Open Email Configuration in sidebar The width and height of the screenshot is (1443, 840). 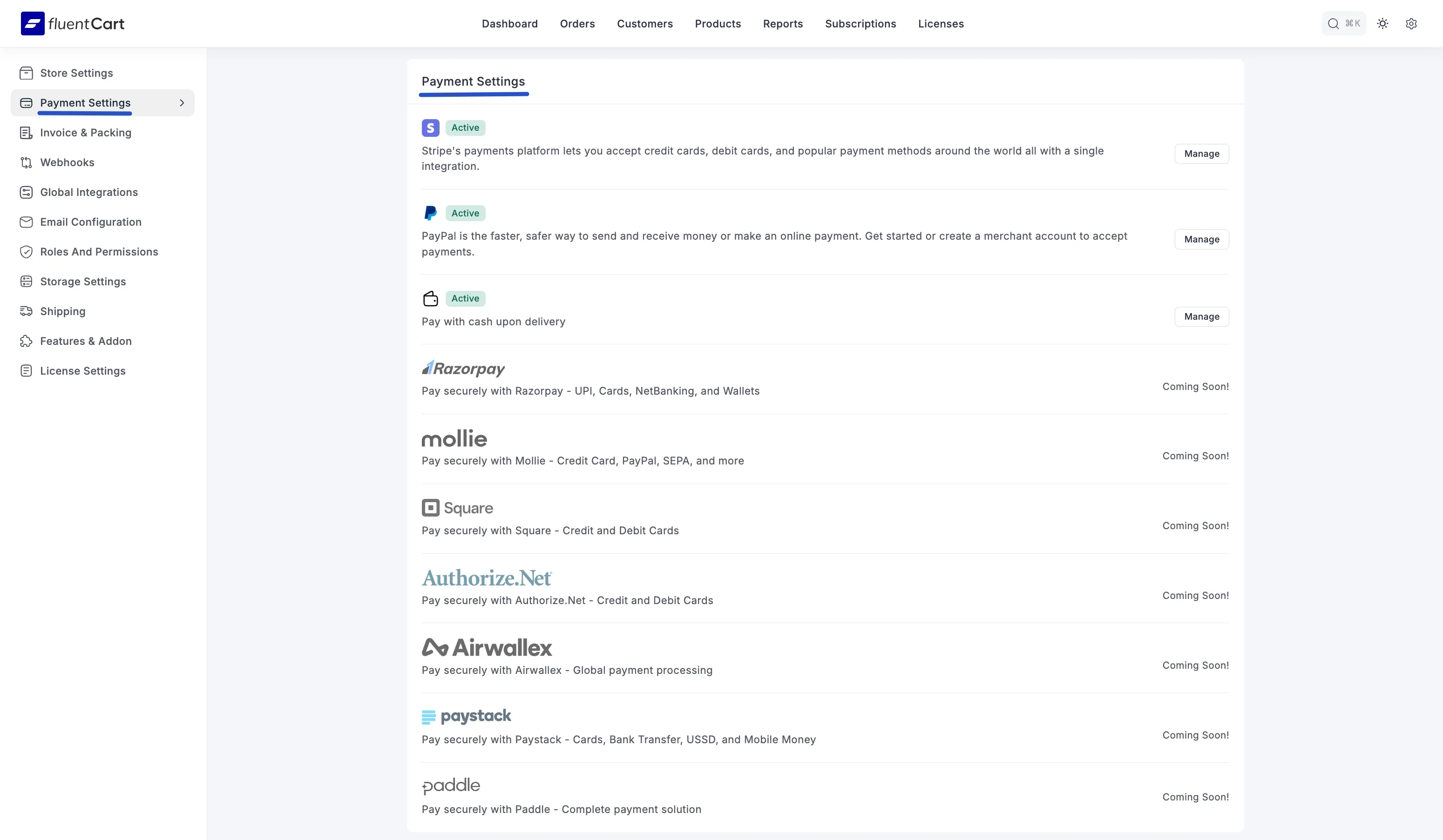tap(90, 222)
